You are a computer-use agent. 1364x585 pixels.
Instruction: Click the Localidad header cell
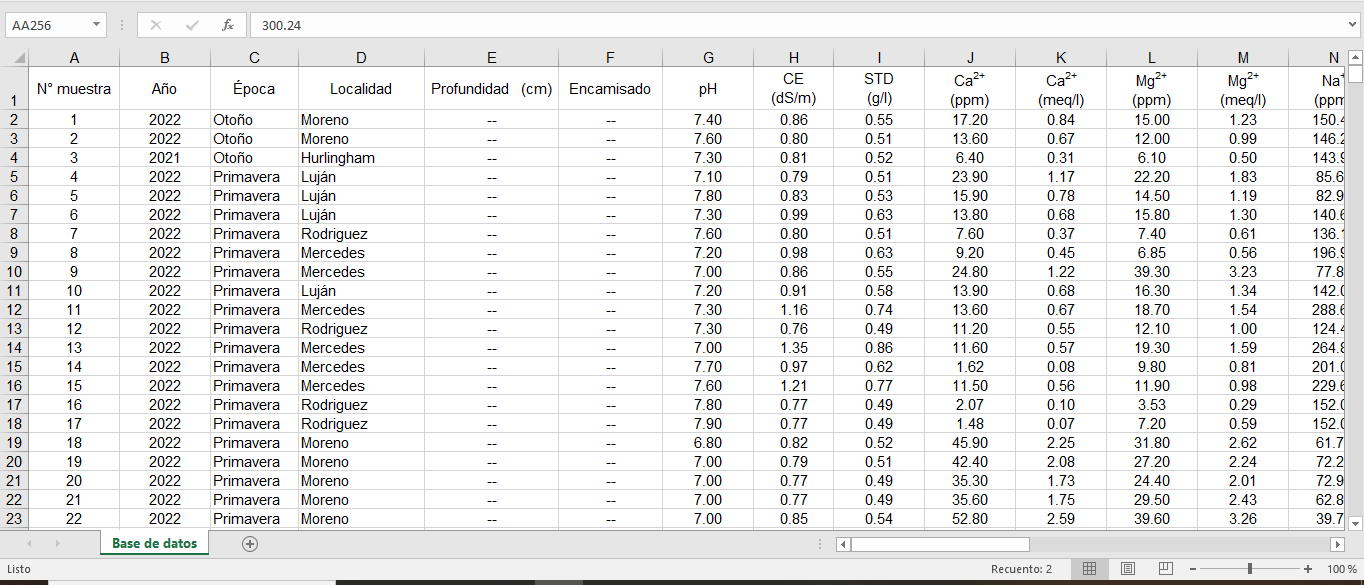tap(361, 89)
